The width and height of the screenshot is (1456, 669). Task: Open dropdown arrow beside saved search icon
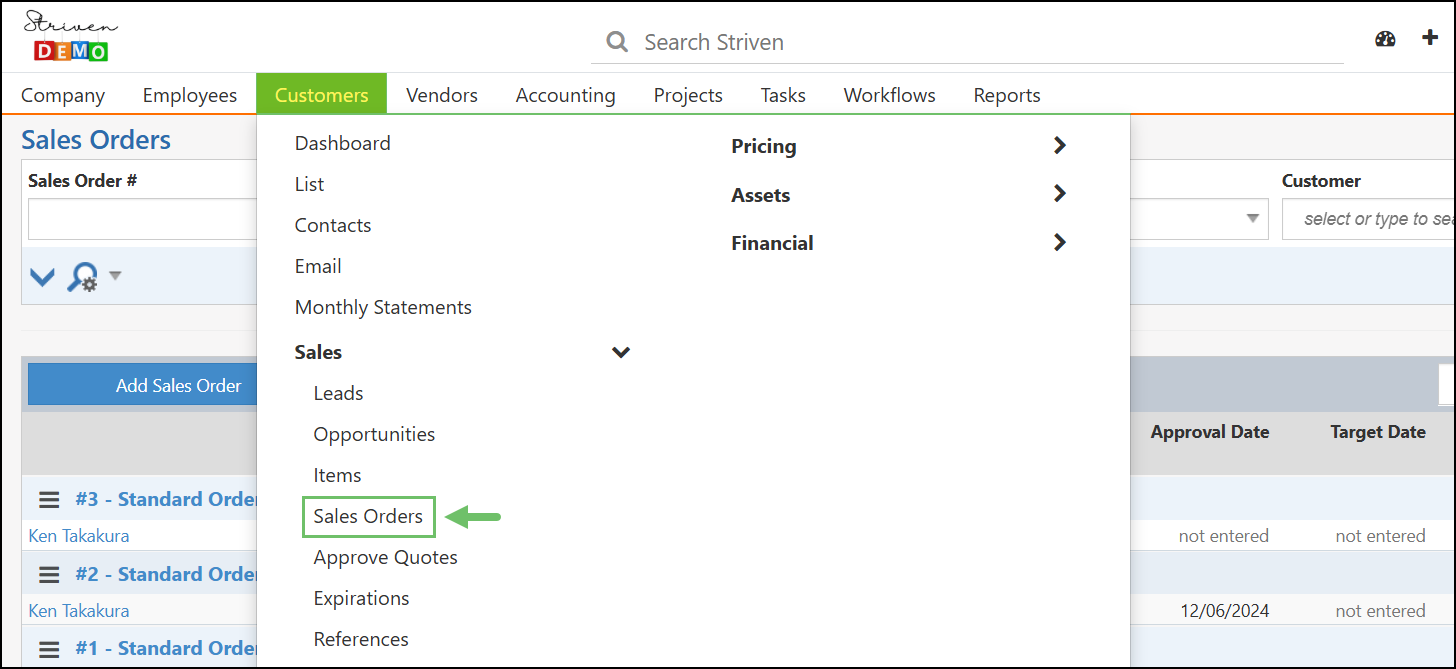tap(115, 275)
